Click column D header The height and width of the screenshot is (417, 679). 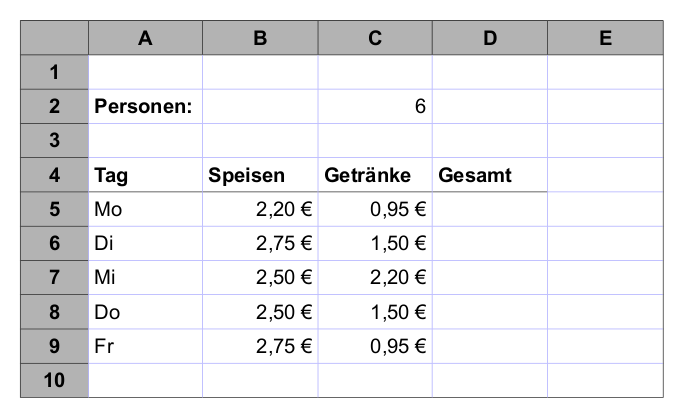coord(489,38)
